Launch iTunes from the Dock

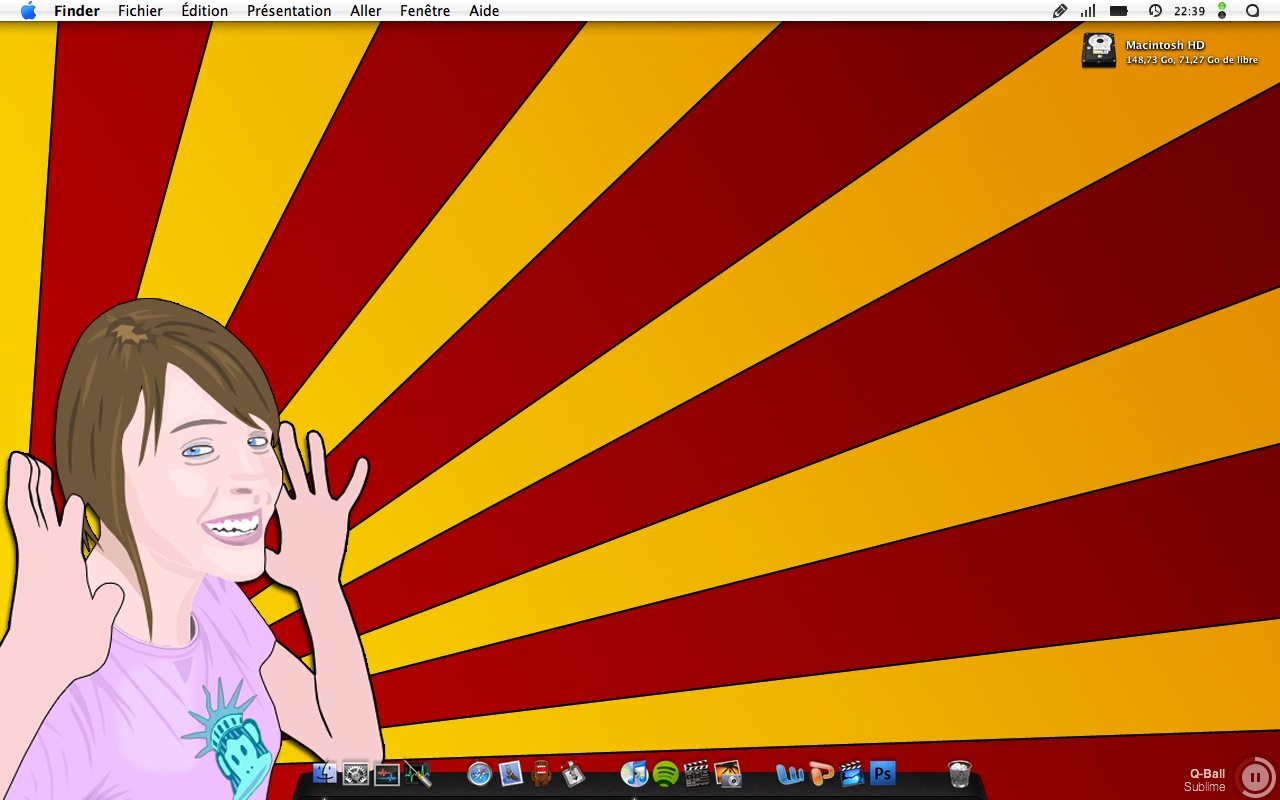tap(635, 773)
